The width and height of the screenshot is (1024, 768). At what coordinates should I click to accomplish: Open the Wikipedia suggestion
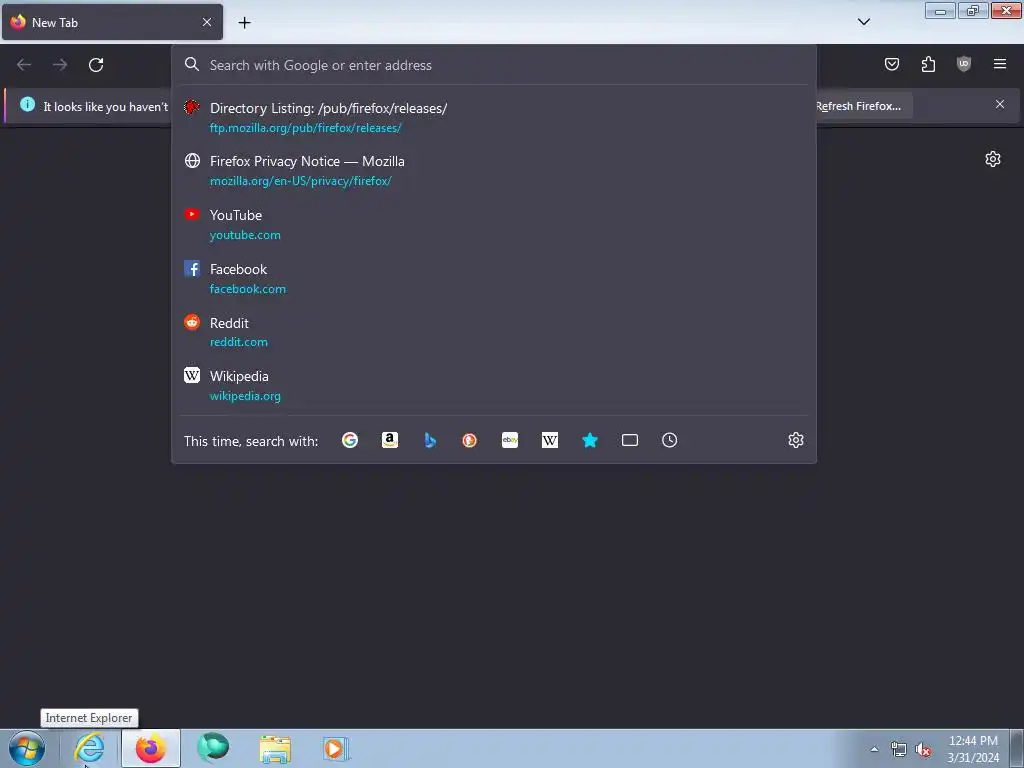(x=494, y=385)
